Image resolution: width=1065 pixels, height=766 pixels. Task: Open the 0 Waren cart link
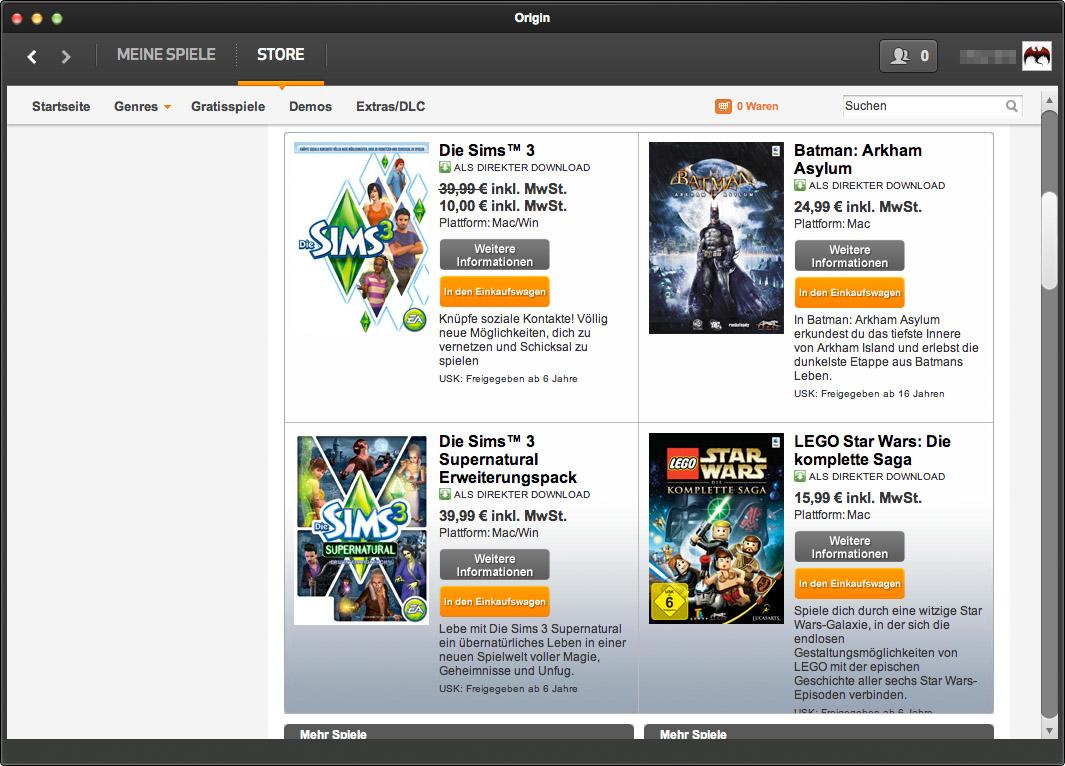click(757, 107)
